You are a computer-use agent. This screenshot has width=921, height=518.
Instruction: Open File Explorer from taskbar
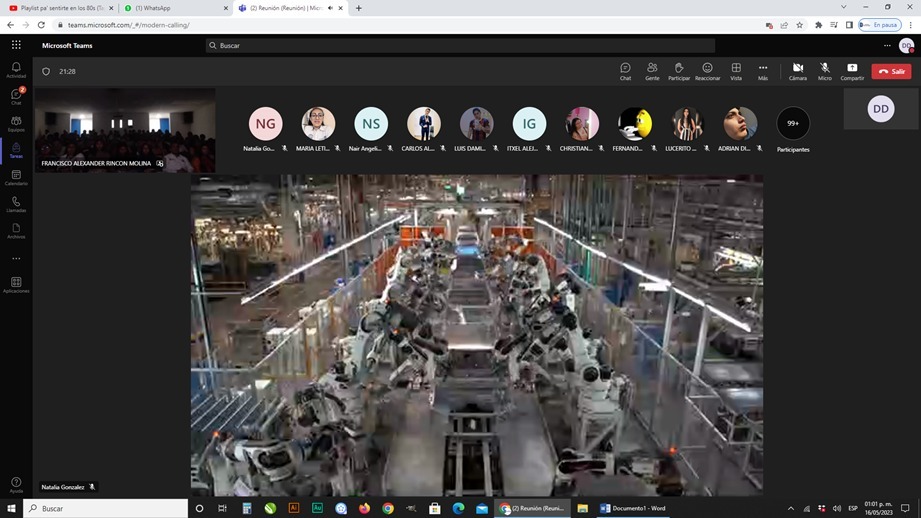[583, 508]
